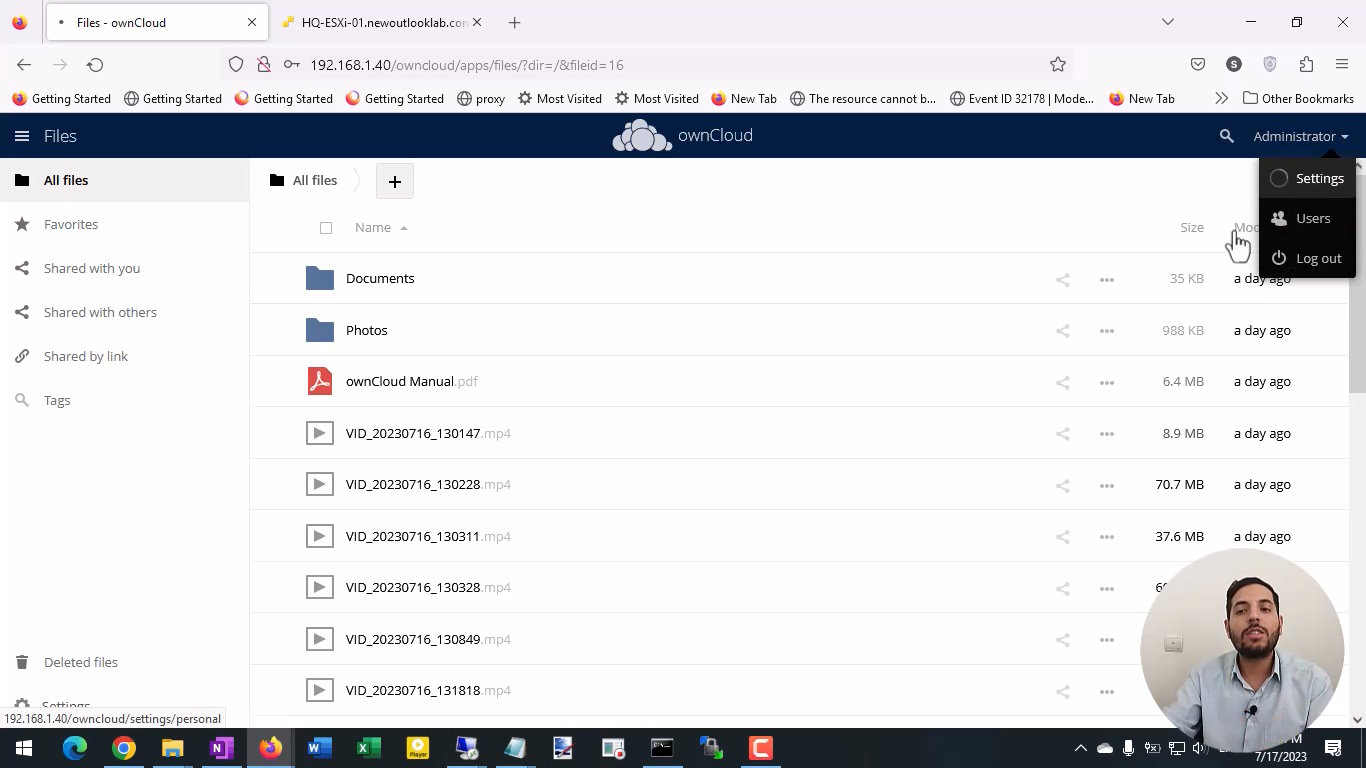1366x768 pixels.
Task: Share the Documents folder via share icon
Action: (1063, 279)
